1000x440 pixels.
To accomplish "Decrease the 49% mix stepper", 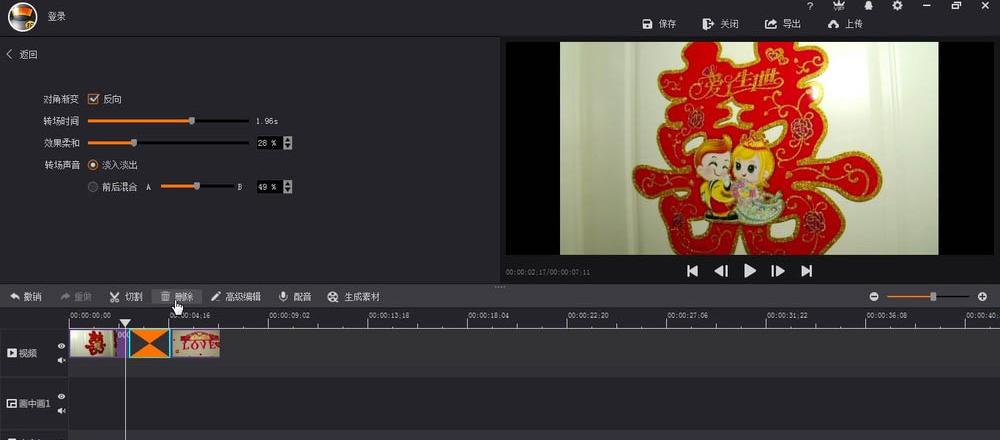I will pos(288,190).
